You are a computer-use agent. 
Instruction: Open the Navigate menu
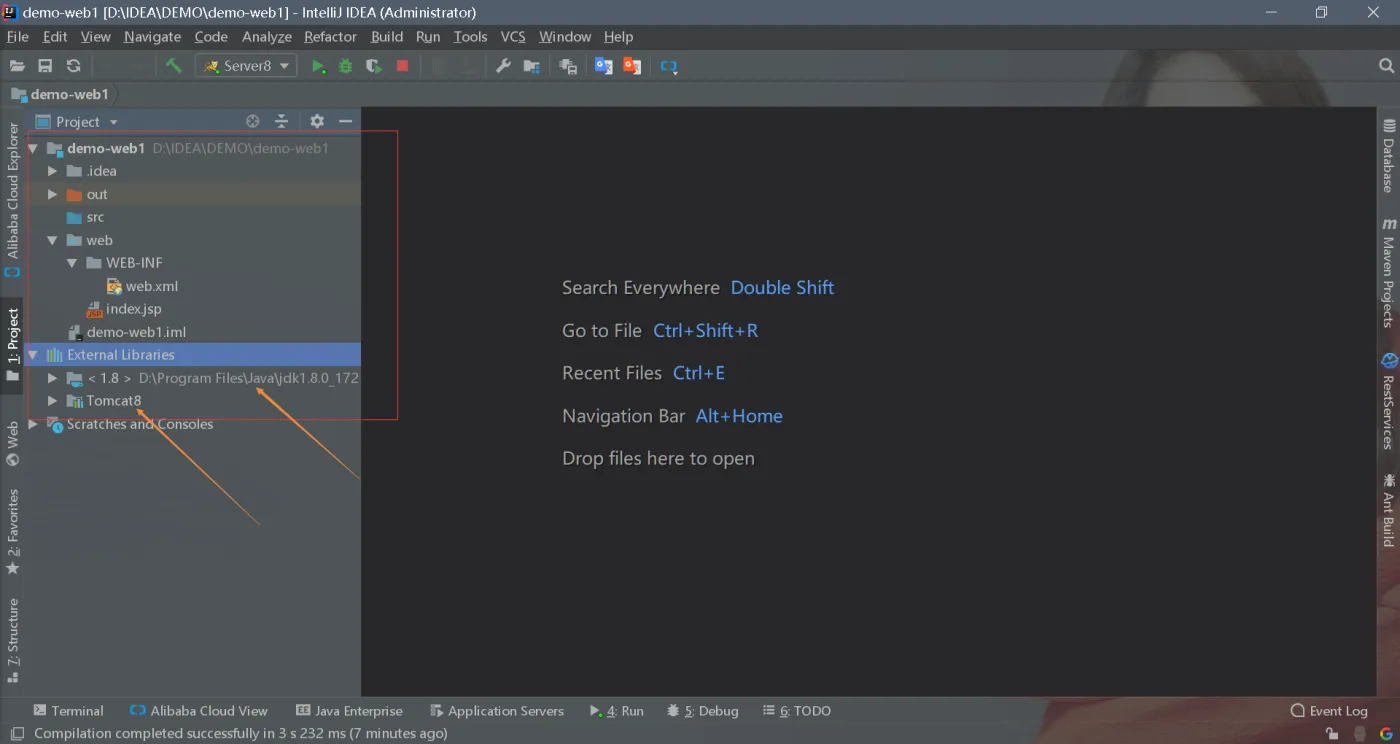[152, 36]
